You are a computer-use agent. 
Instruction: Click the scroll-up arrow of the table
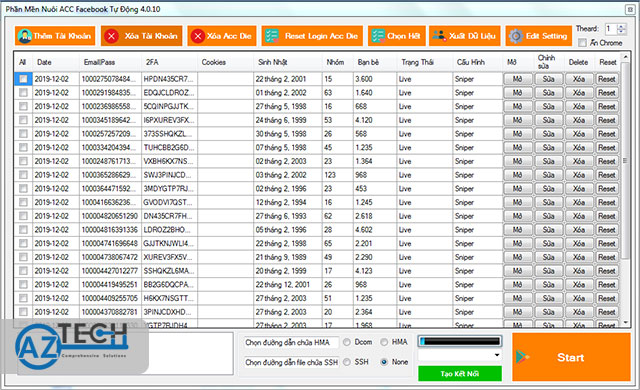pos(625,58)
